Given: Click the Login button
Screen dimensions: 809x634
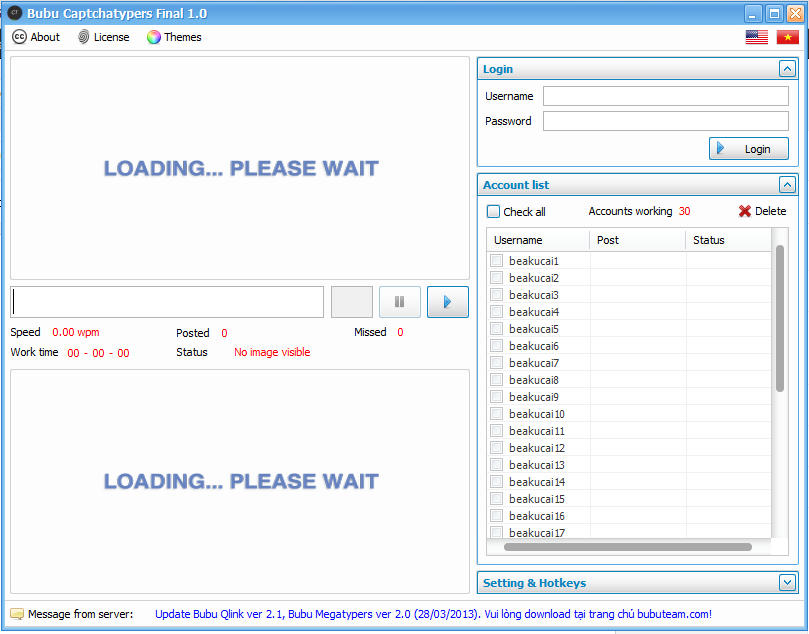Looking at the screenshot, I should 748,149.
